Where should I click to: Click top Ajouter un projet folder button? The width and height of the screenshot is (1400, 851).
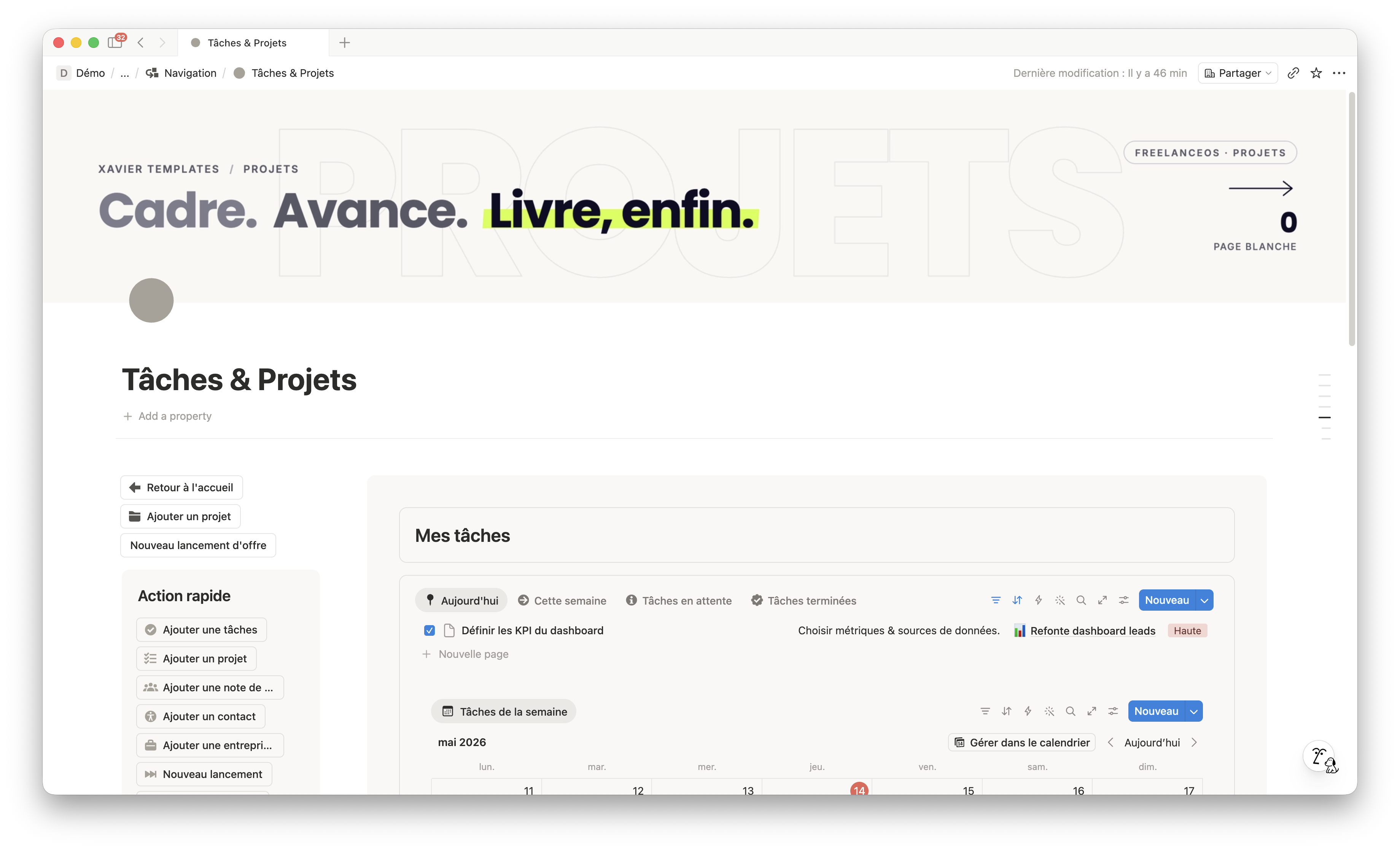click(181, 516)
